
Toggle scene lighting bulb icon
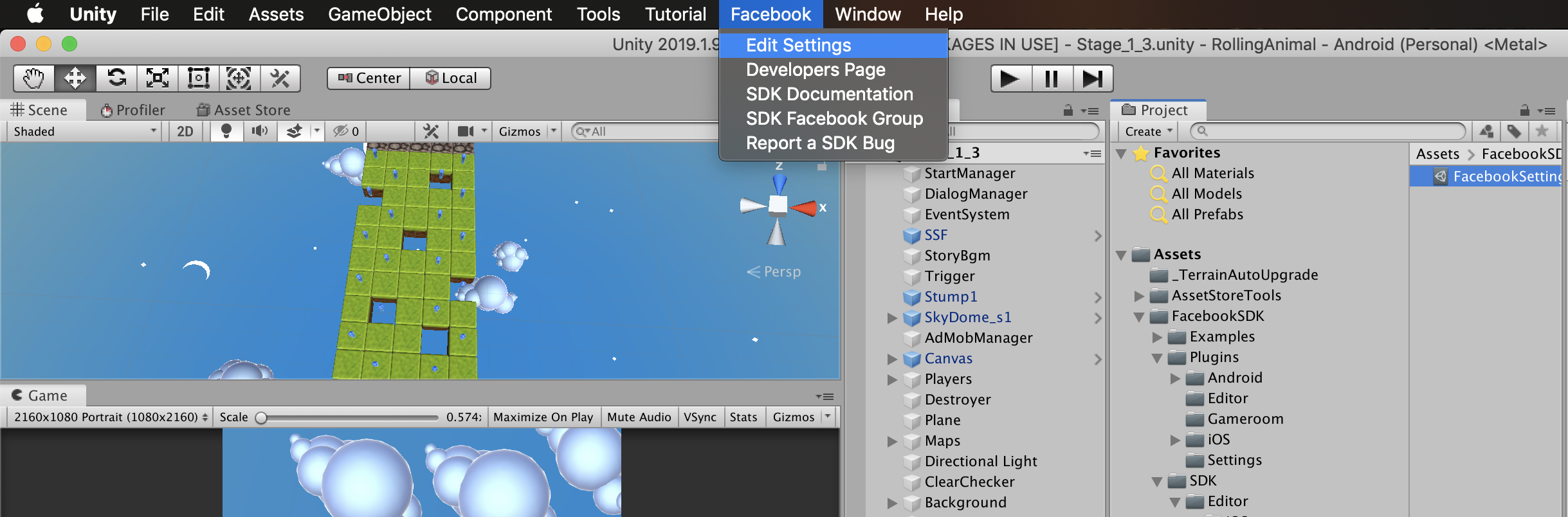(x=226, y=131)
